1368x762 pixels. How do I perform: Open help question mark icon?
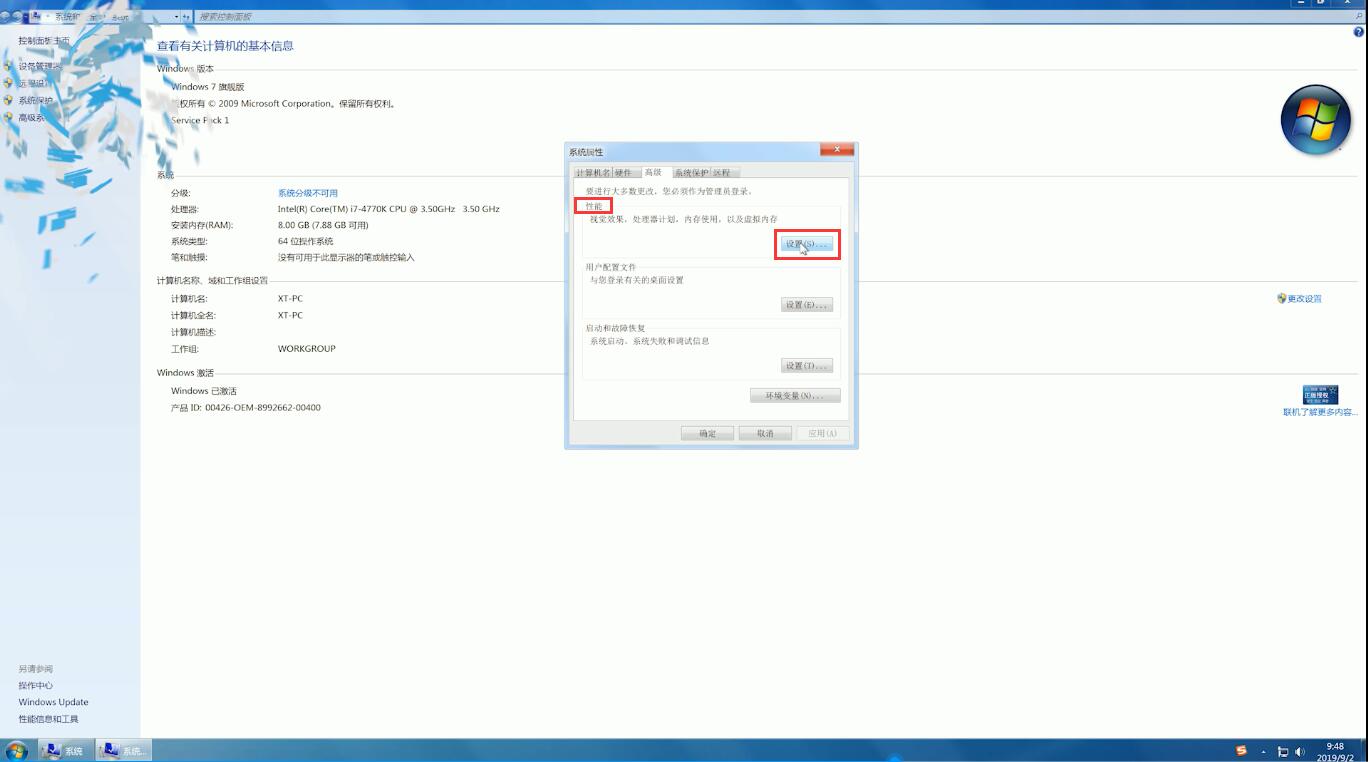[1358, 32]
